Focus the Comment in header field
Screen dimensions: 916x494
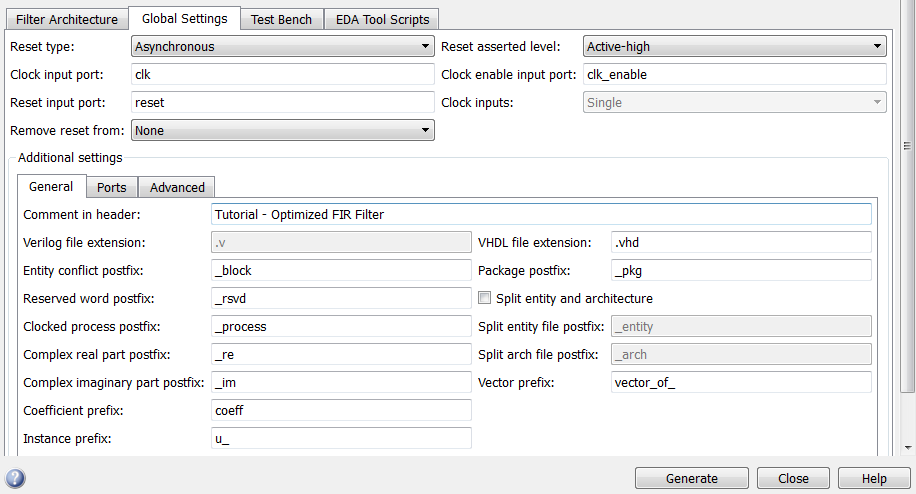point(541,214)
